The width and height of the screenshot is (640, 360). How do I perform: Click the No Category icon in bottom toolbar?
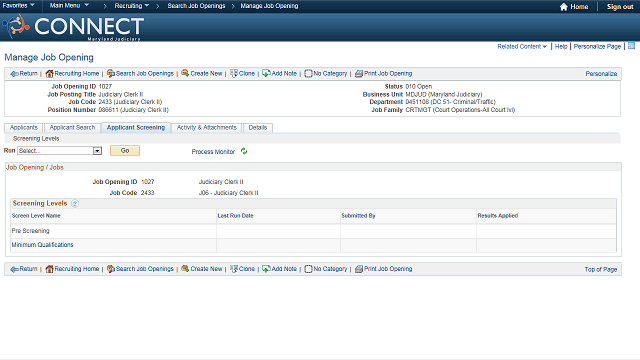click(x=308, y=269)
